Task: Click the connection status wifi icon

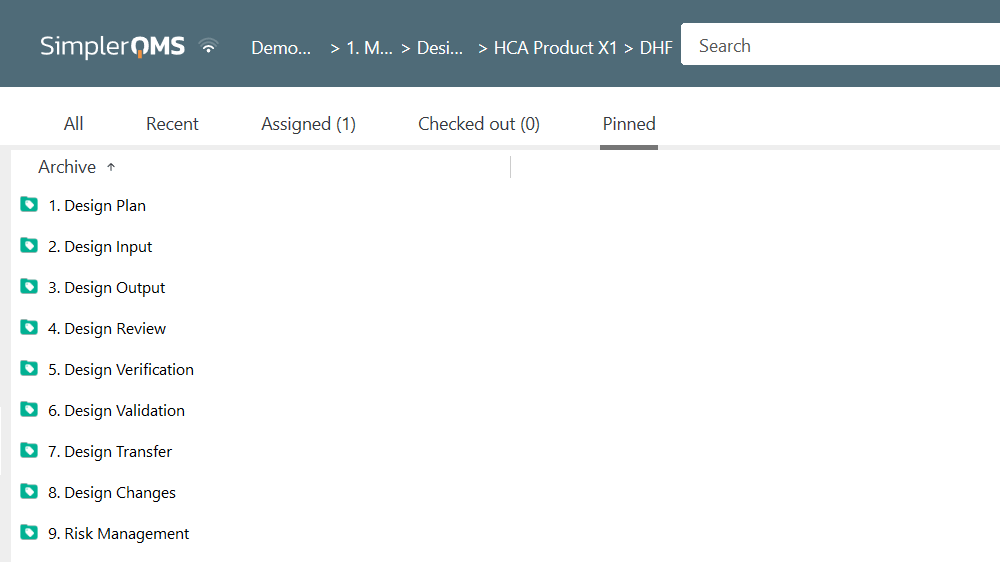Action: [208, 47]
